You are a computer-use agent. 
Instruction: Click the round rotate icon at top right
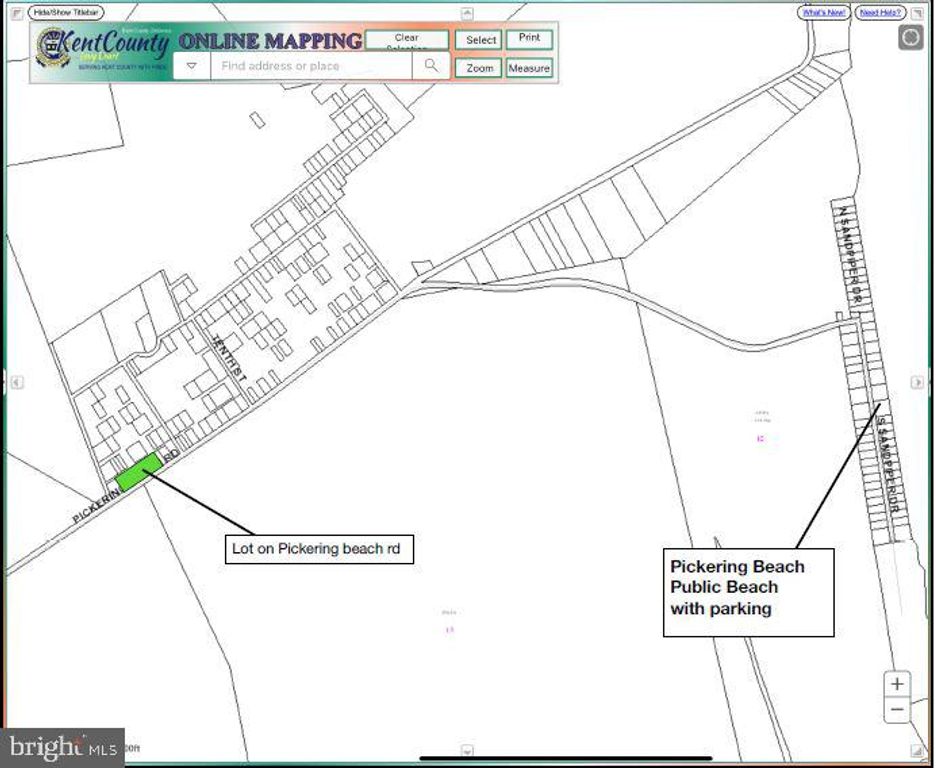pos(910,38)
